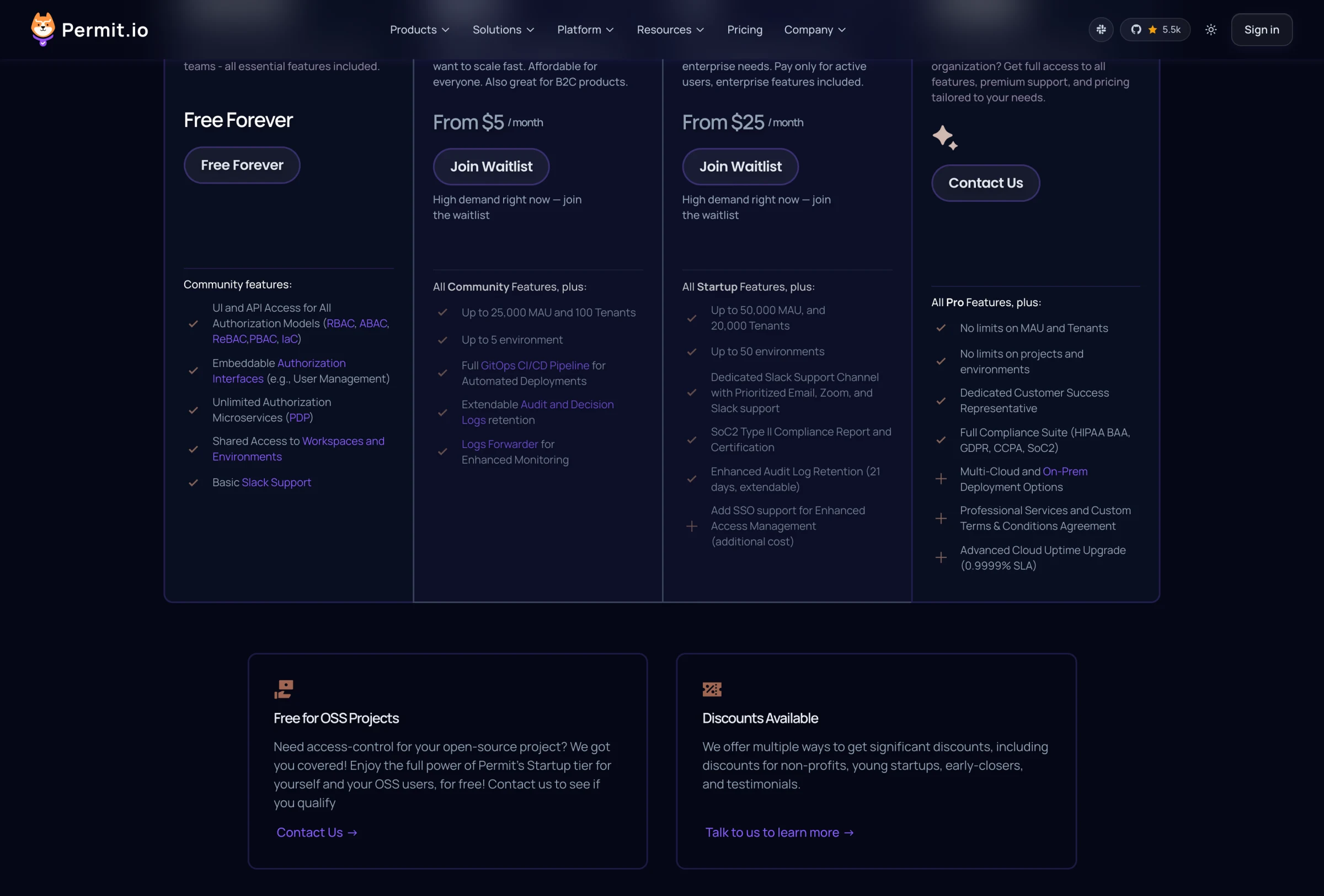Screen dimensions: 1324x896
Task: Expand the Company menu
Action: click(815, 30)
